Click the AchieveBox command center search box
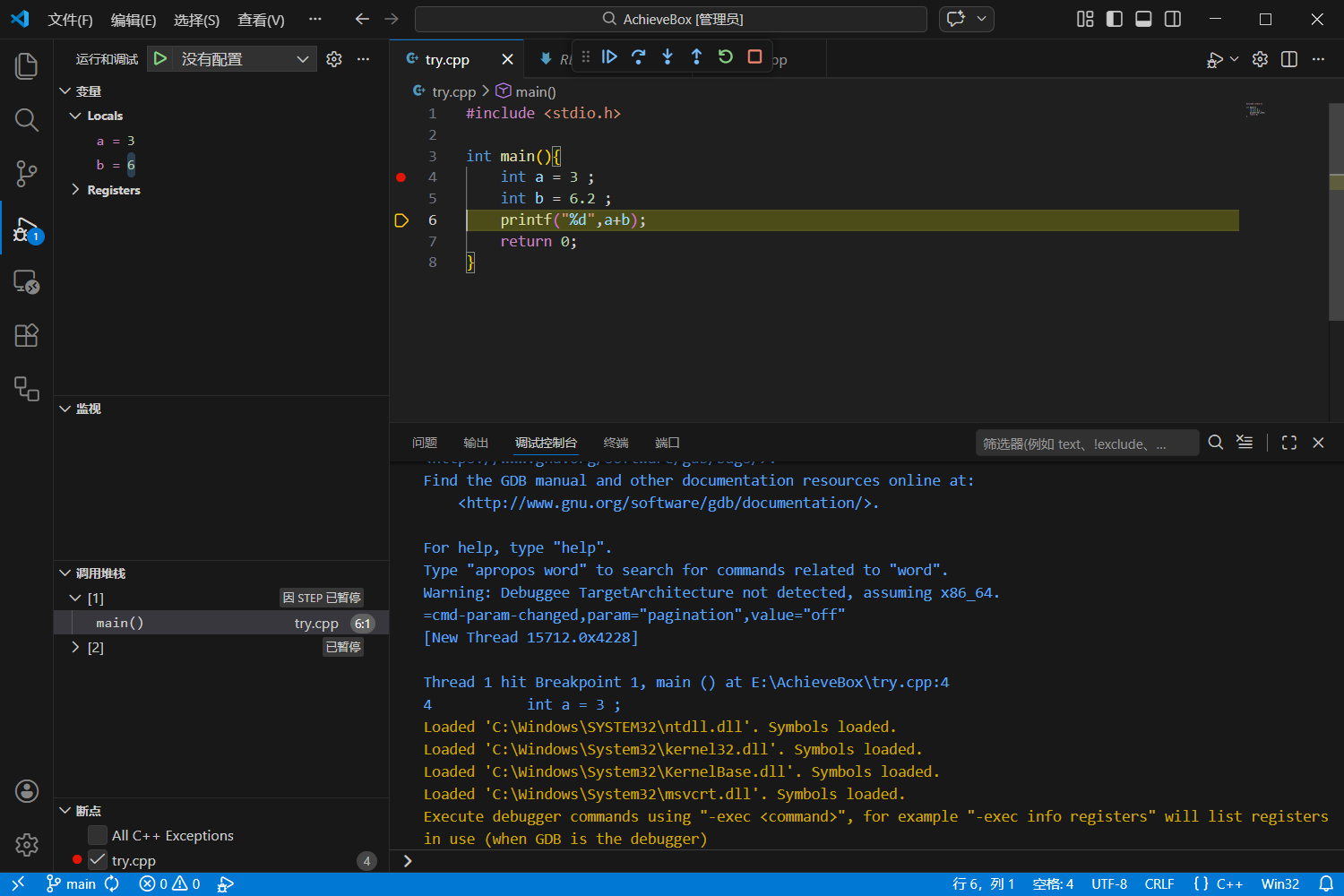Viewport: 1344px width, 896px height. point(671,19)
